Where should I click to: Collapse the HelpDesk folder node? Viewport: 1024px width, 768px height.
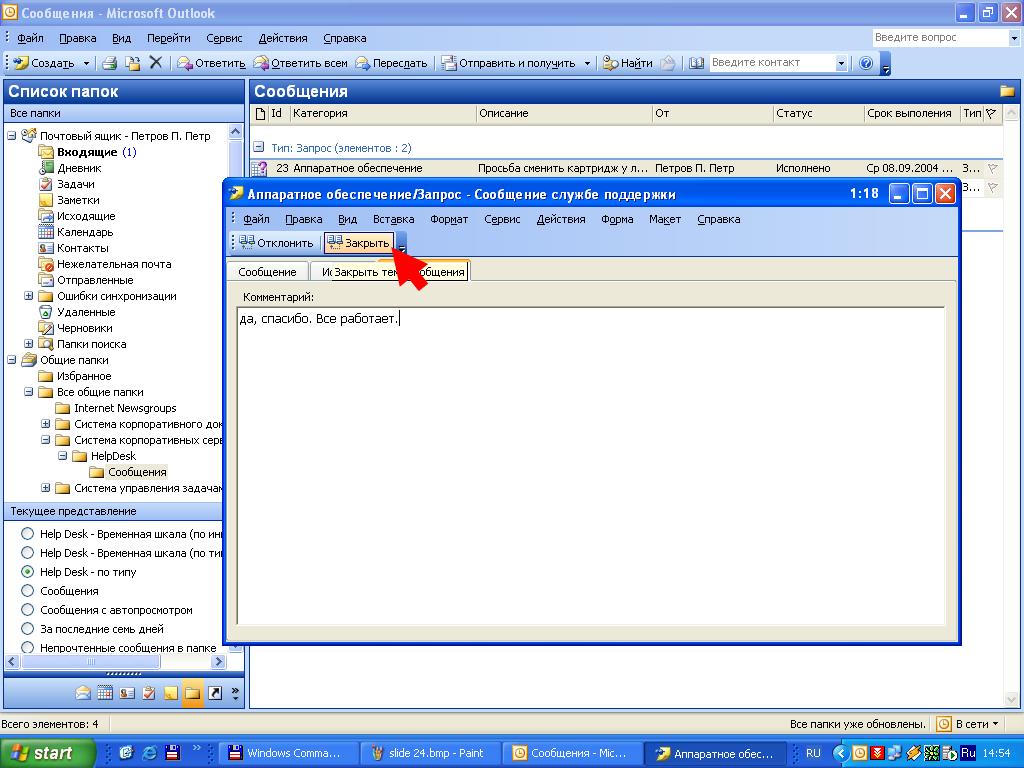click(x=63, y=456)
